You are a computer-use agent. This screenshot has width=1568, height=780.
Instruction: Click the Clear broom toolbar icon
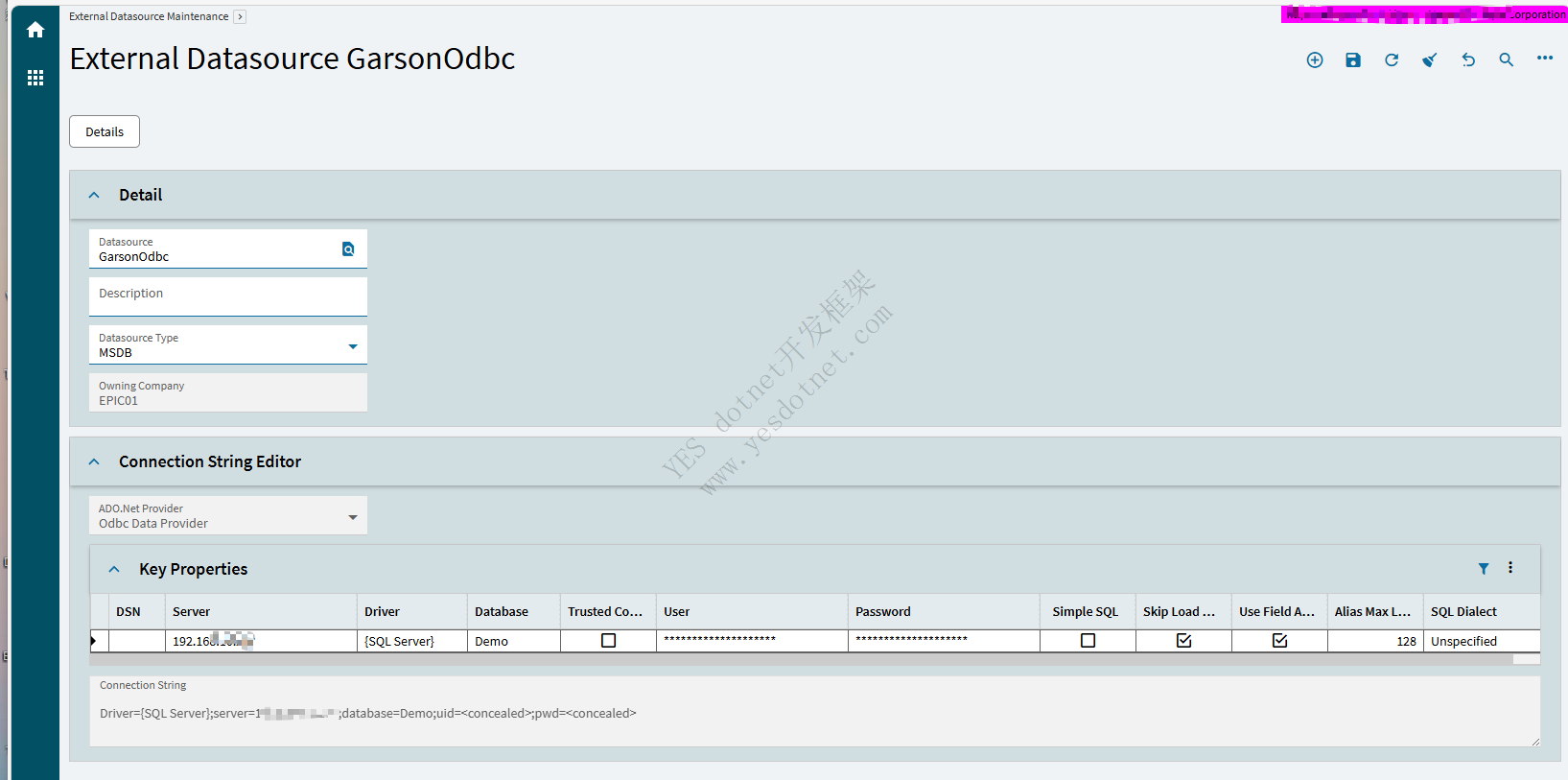tap(1430, 60)
